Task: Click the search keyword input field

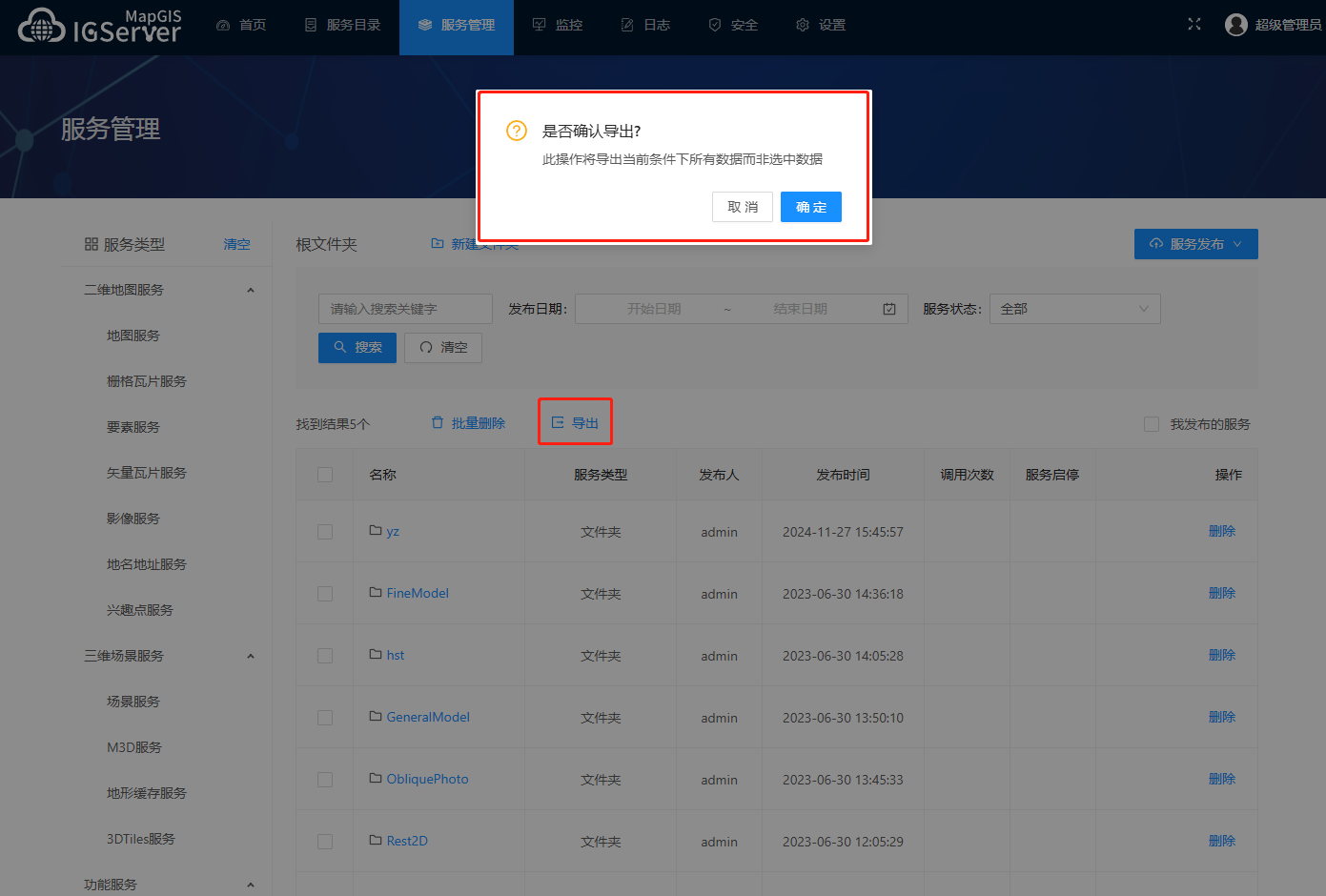Action: point(404,309)
